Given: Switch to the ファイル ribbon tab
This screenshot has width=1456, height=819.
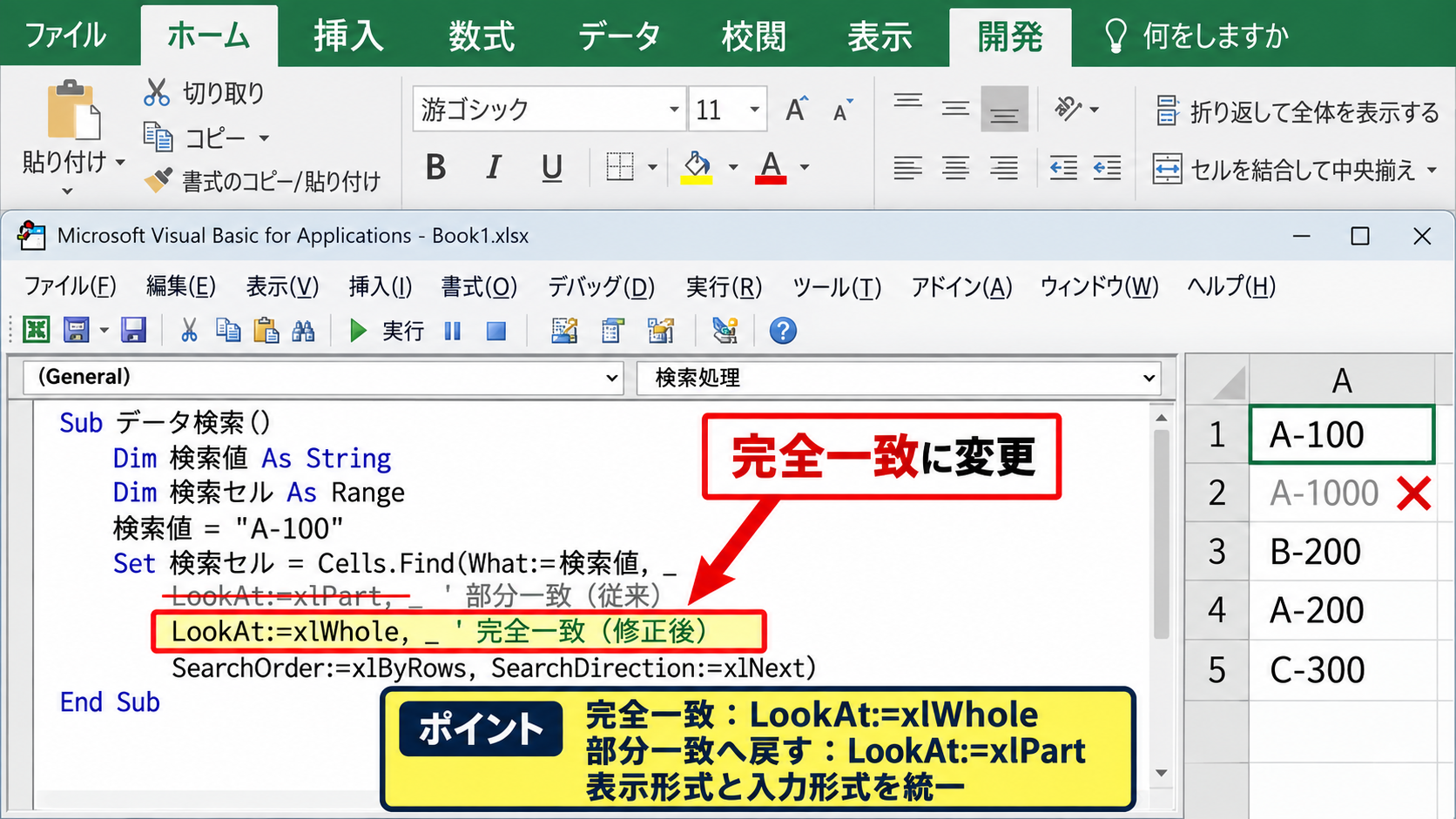Looking at the screenshot, I should 65,36.
